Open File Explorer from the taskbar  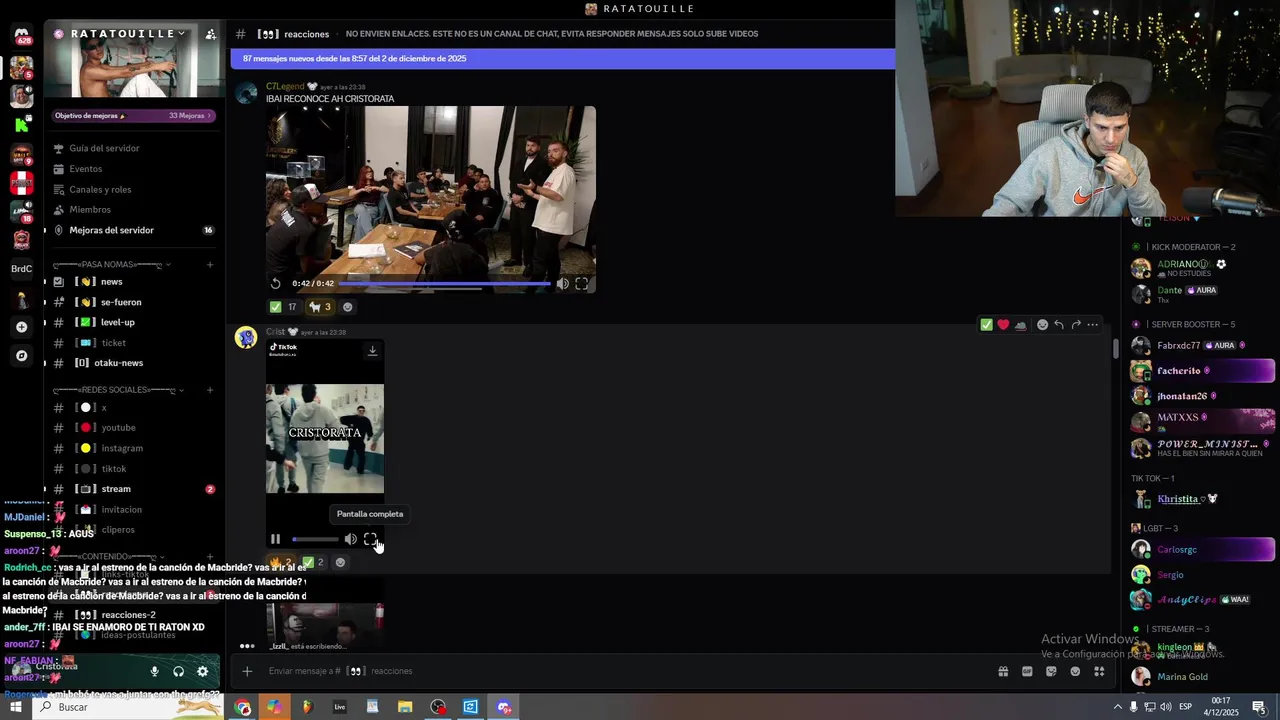(x=405, y=707)
